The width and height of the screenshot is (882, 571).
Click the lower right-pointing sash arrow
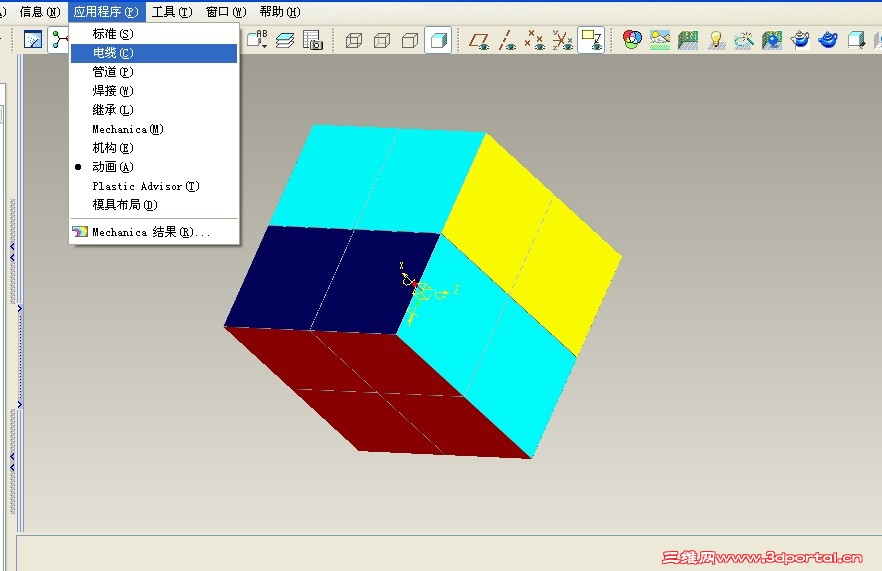click(20, 404)
